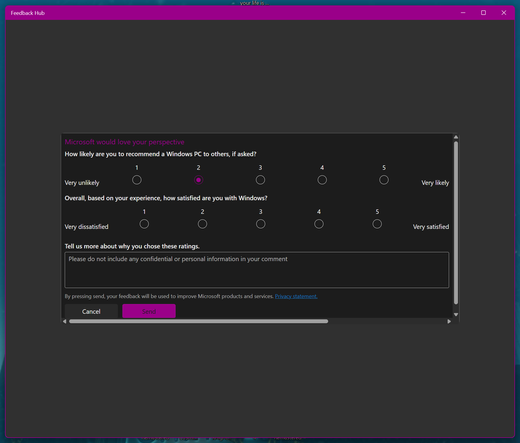The height and width of the screenshot is (443, 520).
Task: Click the survey scroll up arrow
Action: click(x=456, y=137)
